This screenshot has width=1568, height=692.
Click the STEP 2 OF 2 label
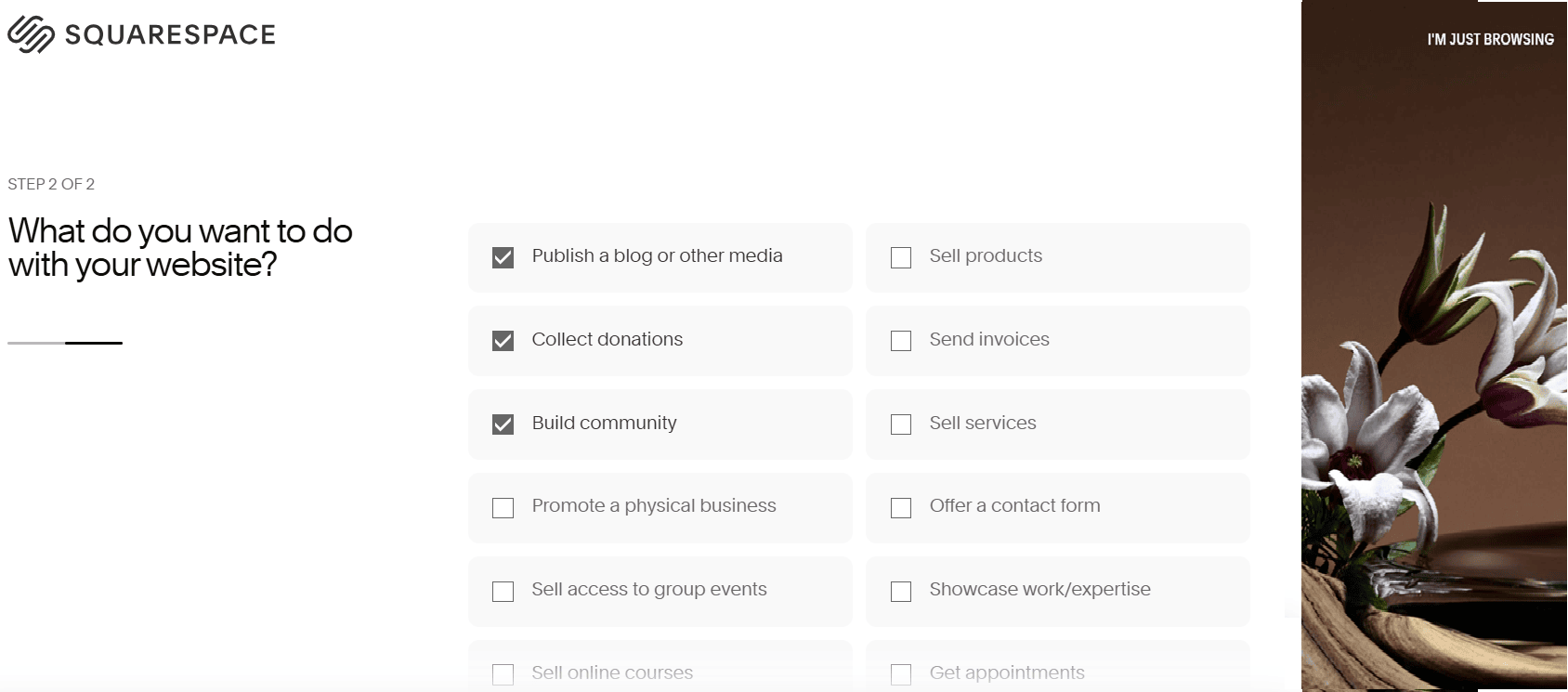tap(51, 184)
